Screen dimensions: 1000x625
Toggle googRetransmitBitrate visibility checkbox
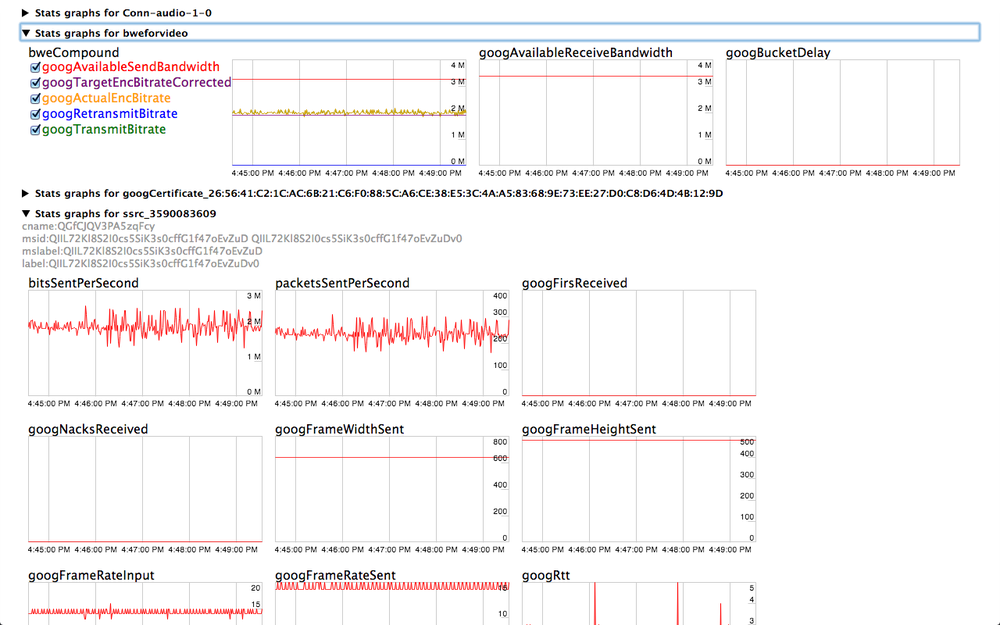[x=35, y=113]
